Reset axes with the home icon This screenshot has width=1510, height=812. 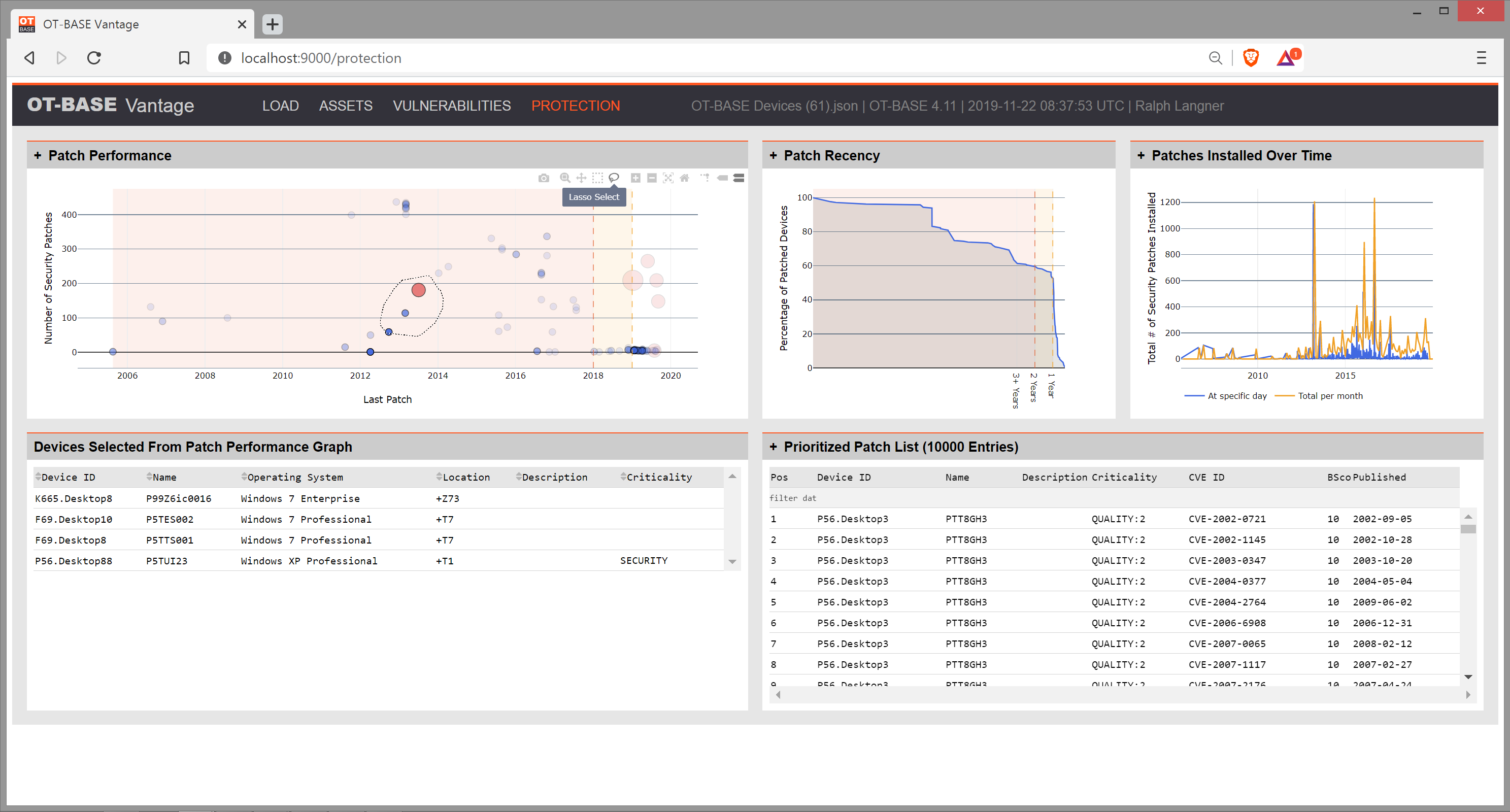click(684, 178)
